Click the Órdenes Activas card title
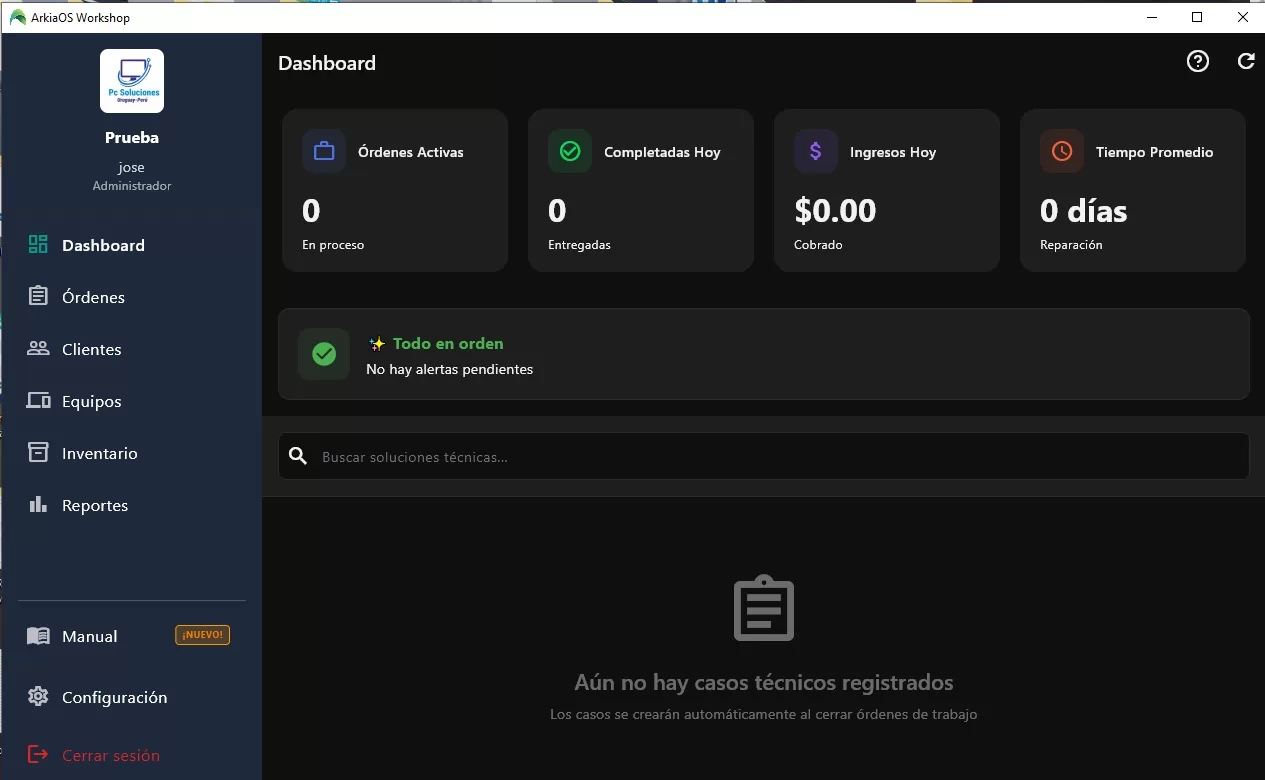Image resolution: width=1265 pixels, height=780 pixels. [x=411, y=152]
